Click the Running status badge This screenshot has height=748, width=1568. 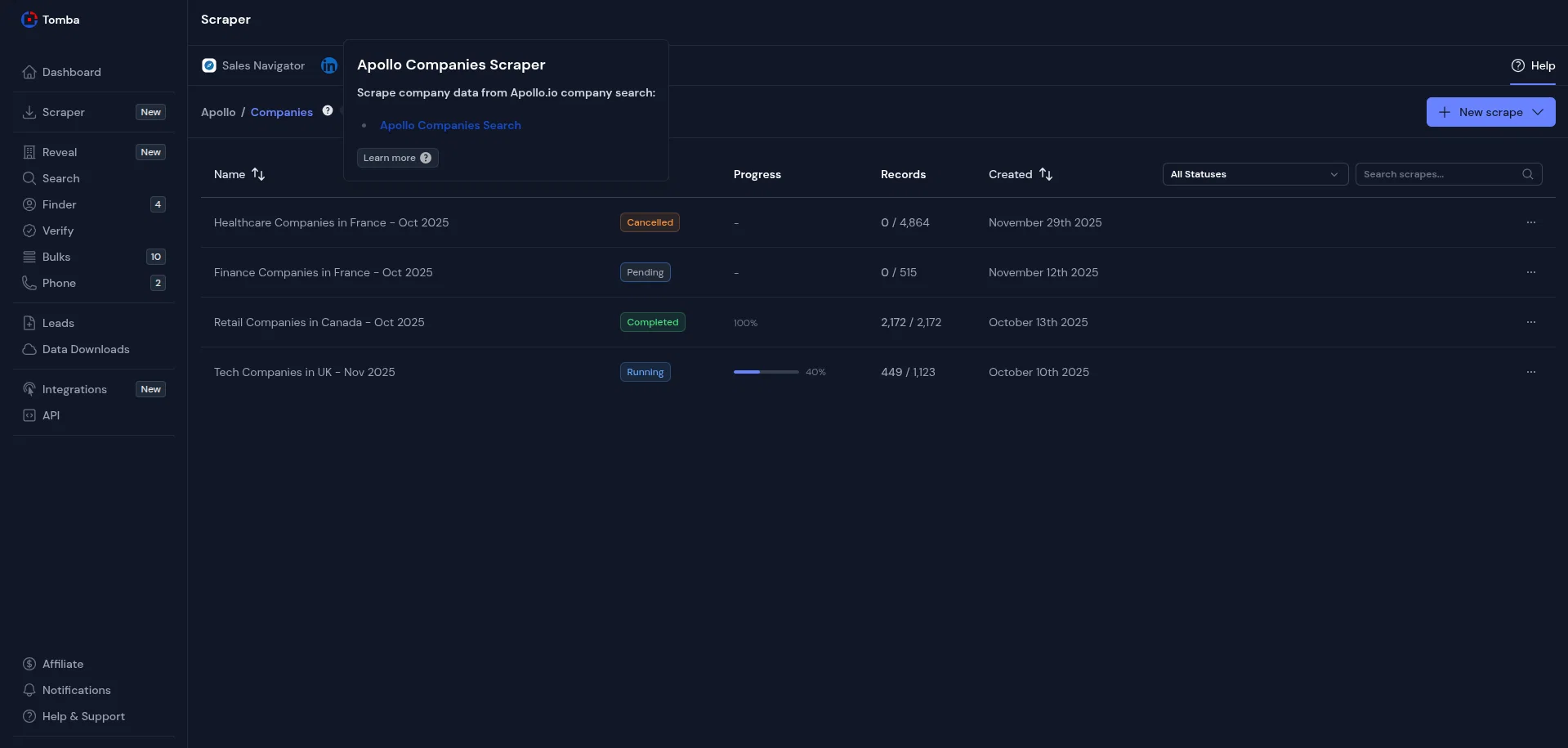click(x=645, y=372)
